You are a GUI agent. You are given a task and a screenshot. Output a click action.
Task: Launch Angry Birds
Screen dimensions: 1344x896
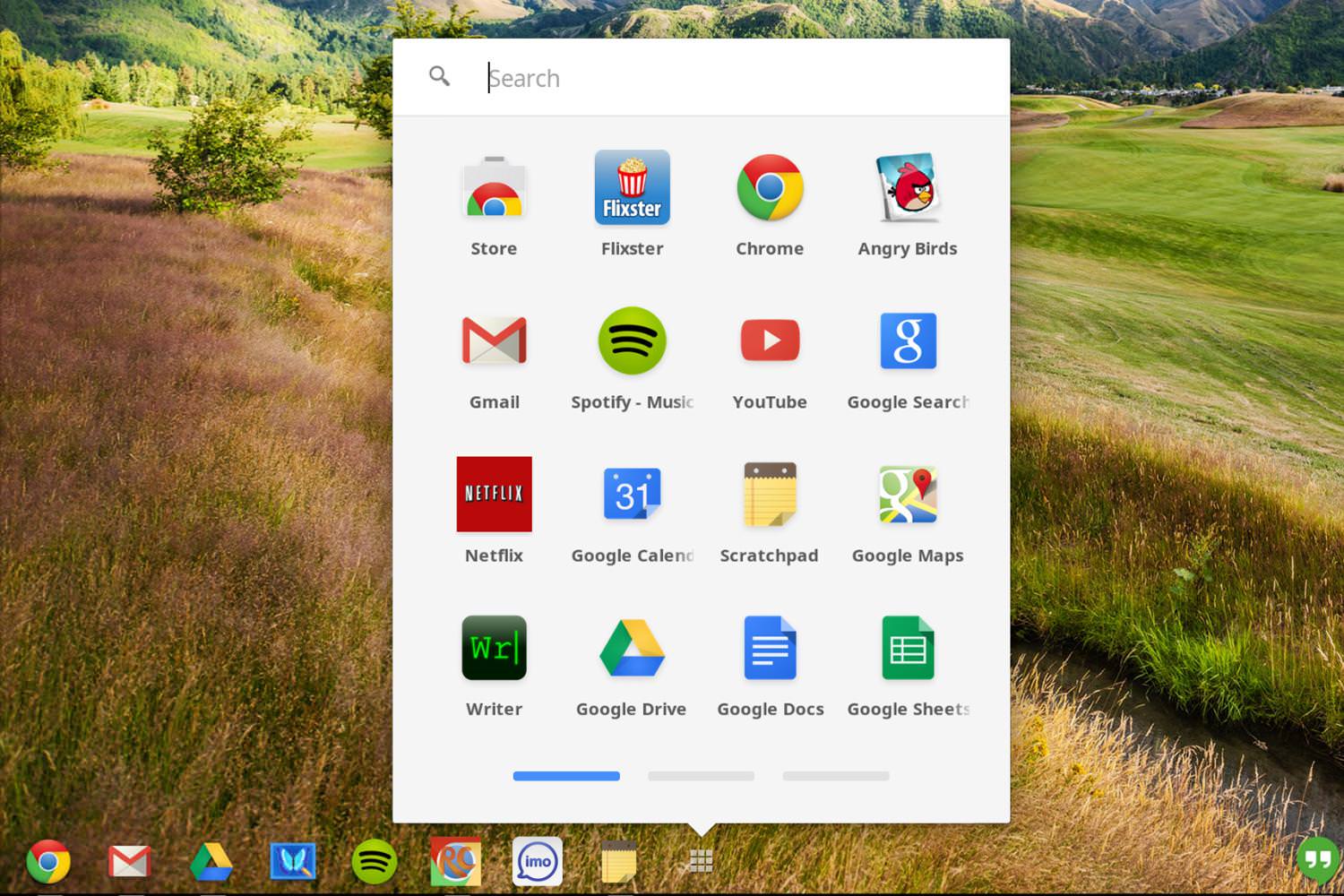pos(908,187)
